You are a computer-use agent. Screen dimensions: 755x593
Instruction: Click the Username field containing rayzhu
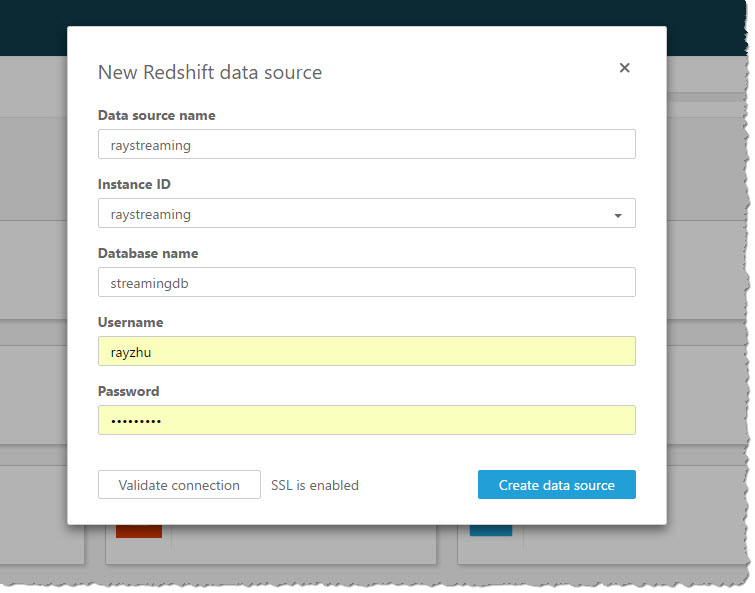tap(366, 352)
